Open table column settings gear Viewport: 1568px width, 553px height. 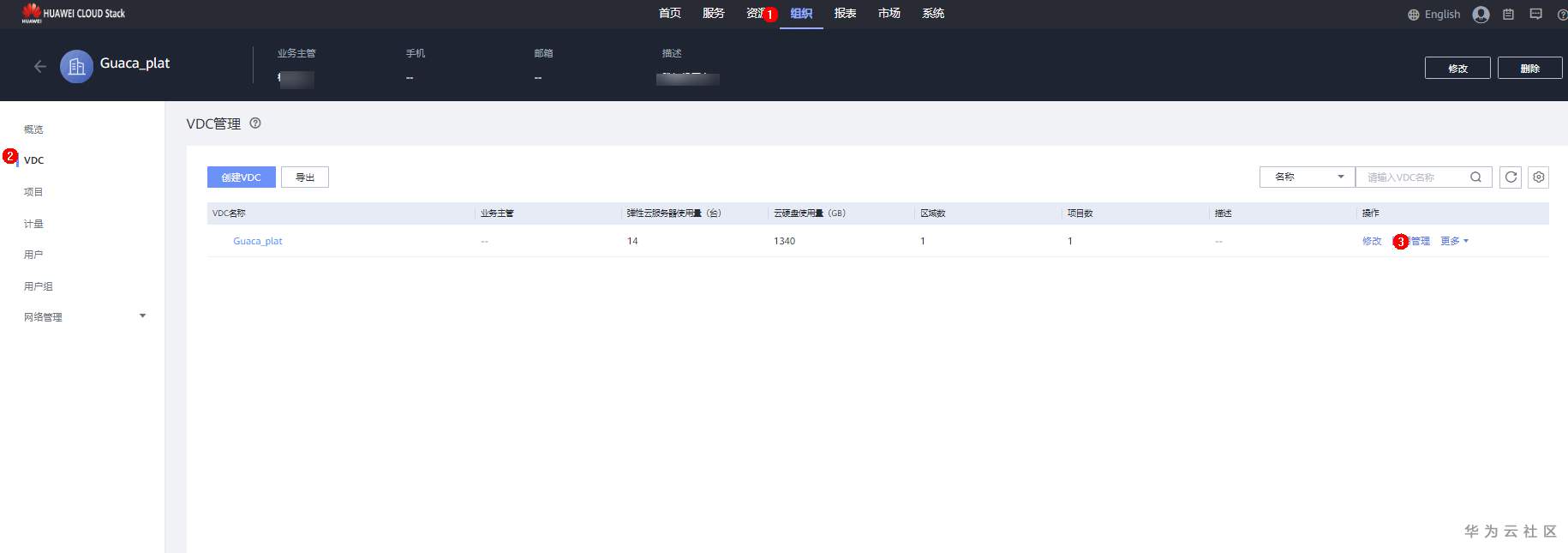tap(1539, 177)
